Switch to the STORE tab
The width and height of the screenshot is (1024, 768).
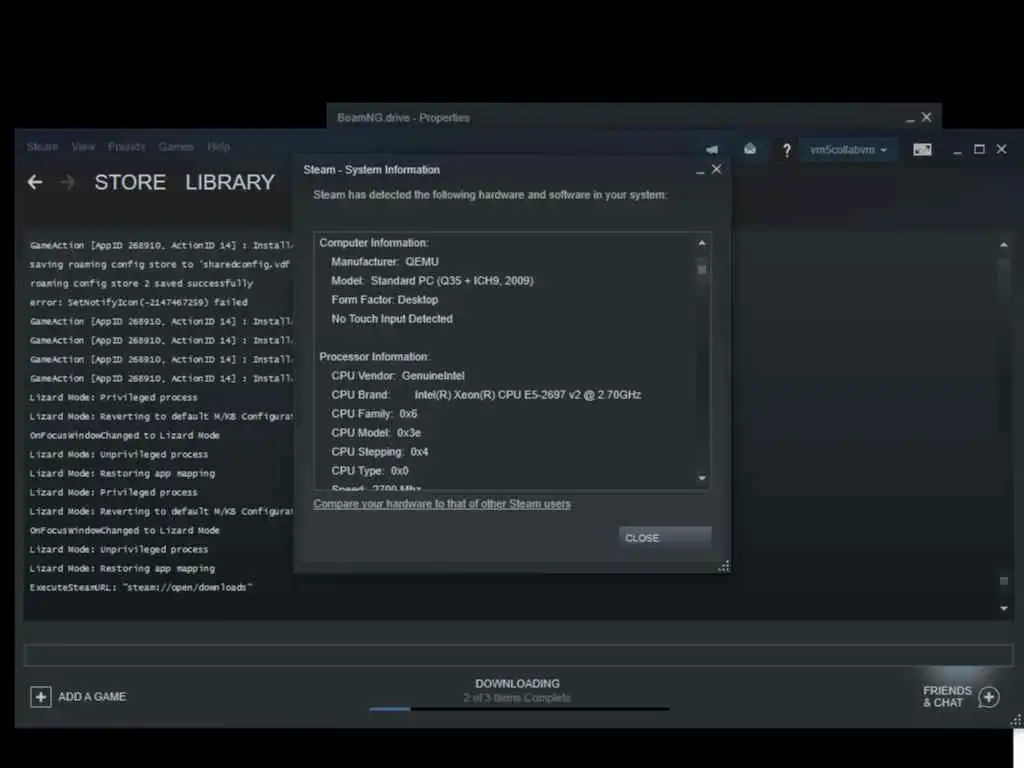tap(130, 182)
